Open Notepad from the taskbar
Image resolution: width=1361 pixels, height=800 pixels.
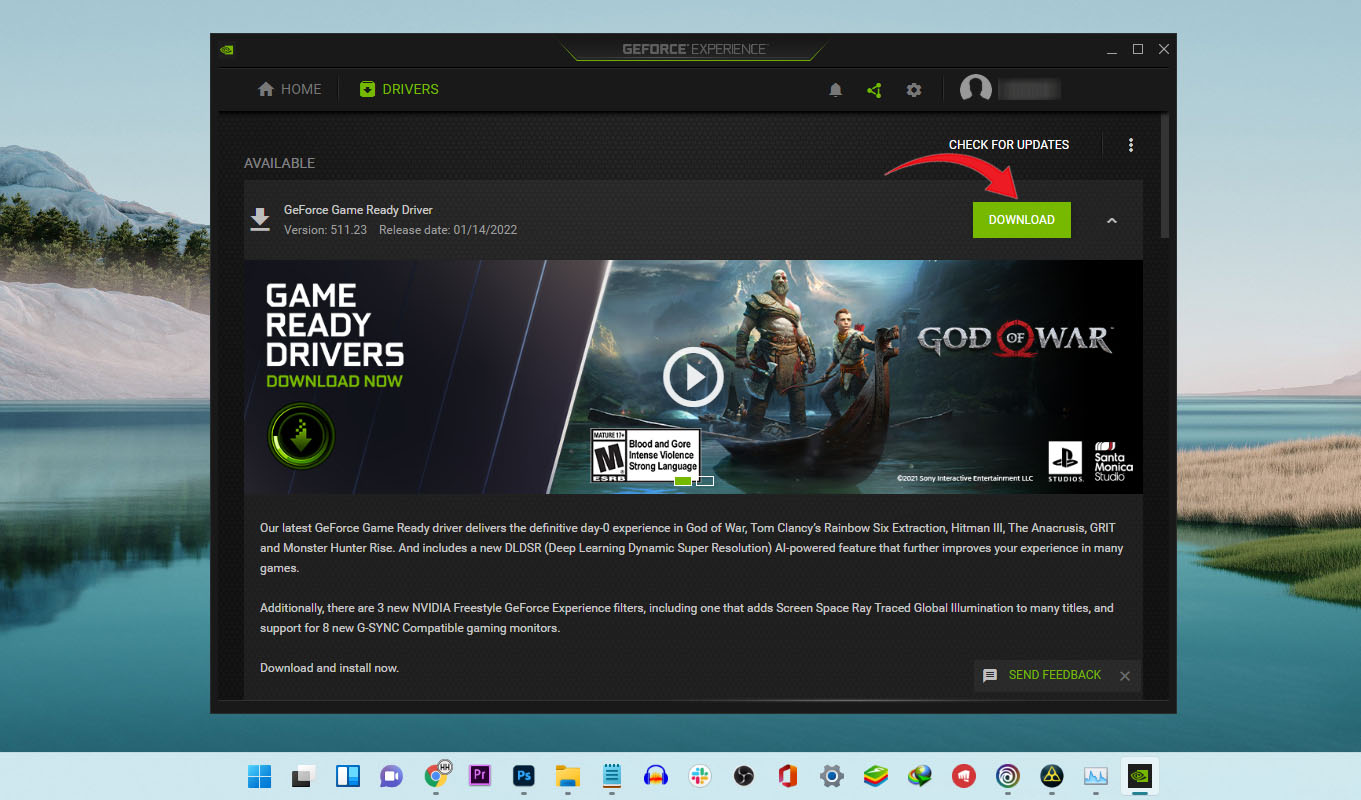pos(612,776)
